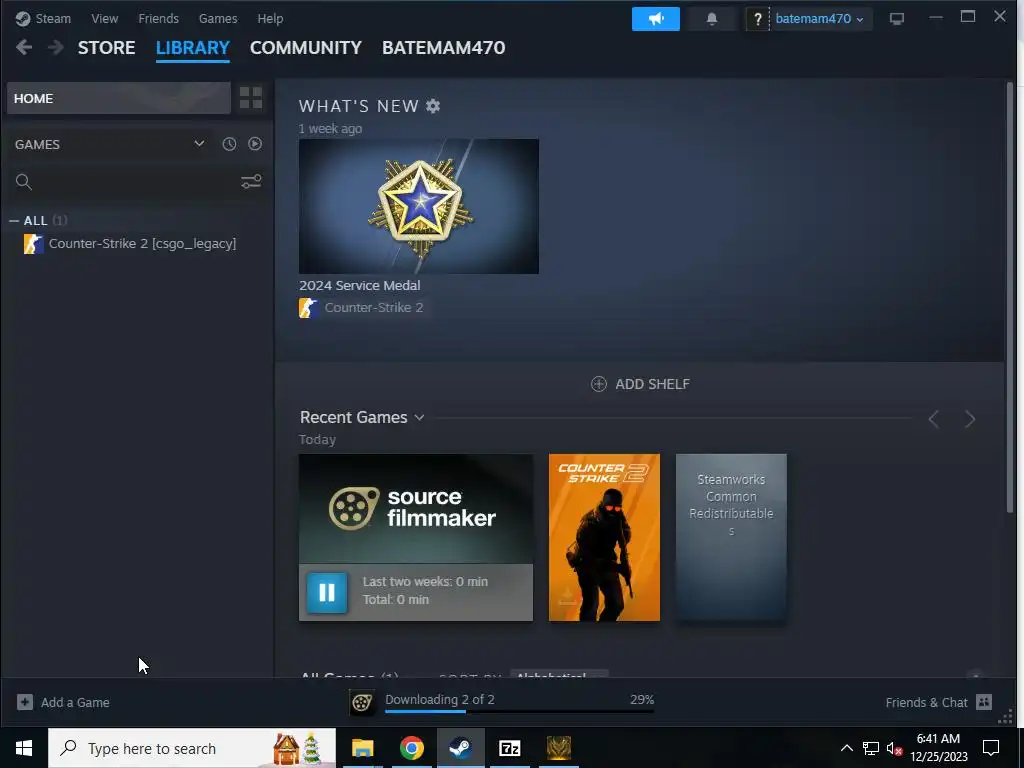Open the 2024 Service Medal news image
The height and width of the screenshot is (768, 1024).
pos(419,206)
